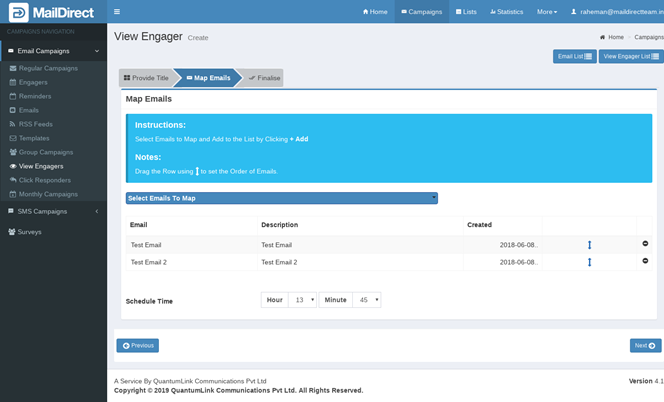Open RSS Feeds in sidebar
Image resolution: width=664 pixels, height=402 pixels.
[39, 123]
